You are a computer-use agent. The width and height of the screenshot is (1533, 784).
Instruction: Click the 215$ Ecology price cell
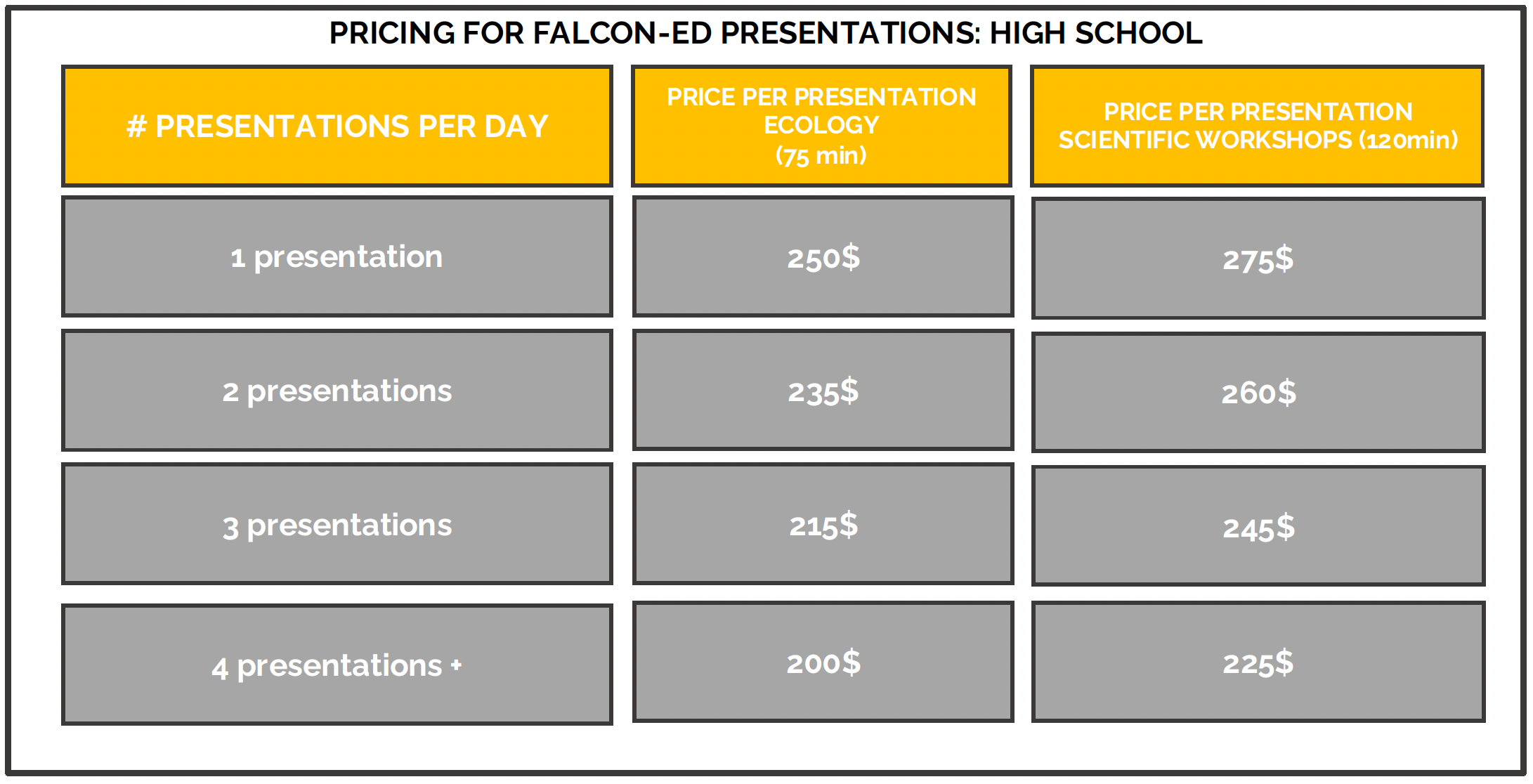823,525
